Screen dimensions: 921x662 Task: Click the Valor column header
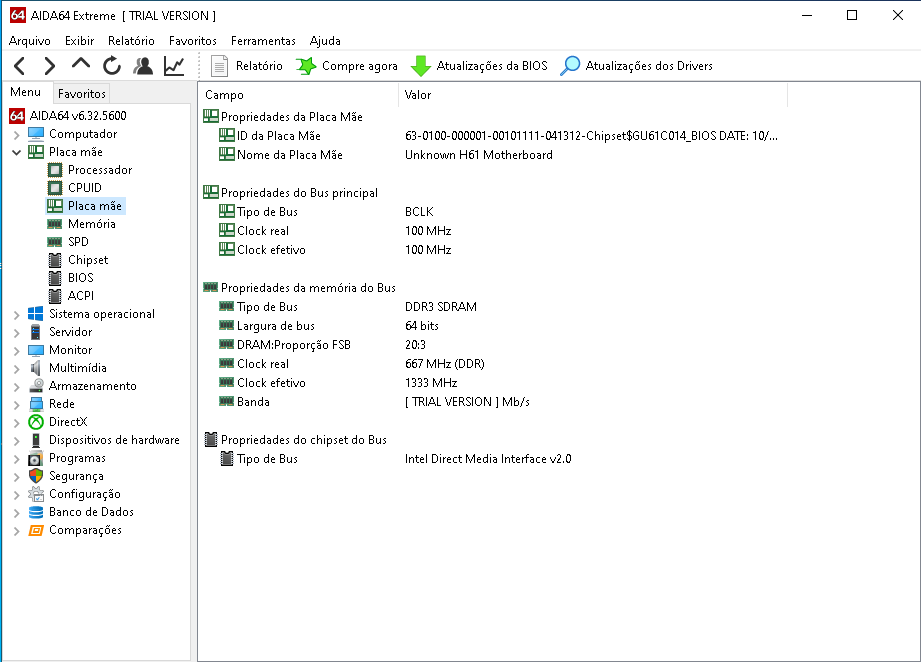point(593,95)
